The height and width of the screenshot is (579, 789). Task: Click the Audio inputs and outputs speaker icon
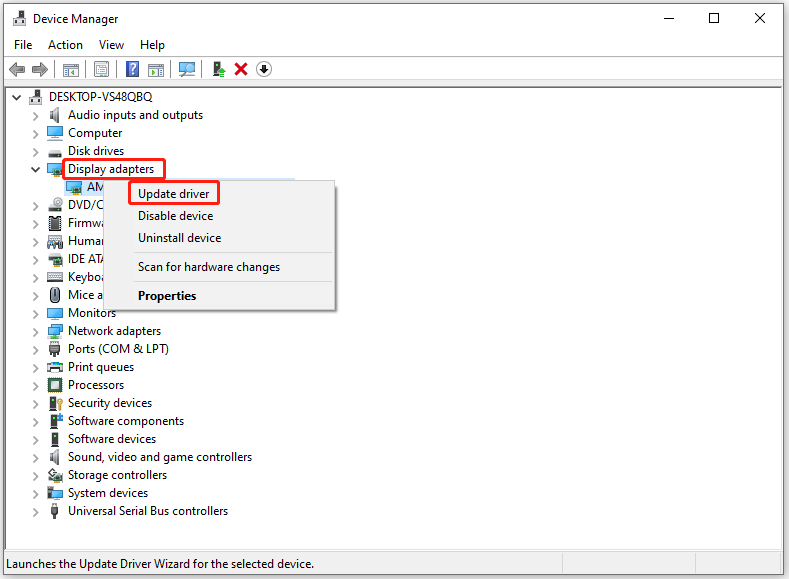click(54, 115)
